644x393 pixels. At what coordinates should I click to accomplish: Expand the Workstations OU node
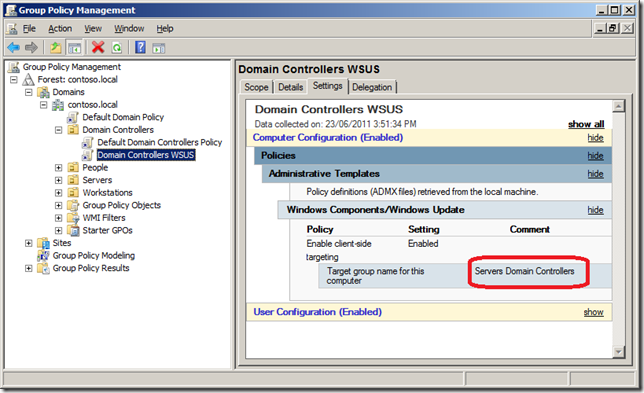59,193
